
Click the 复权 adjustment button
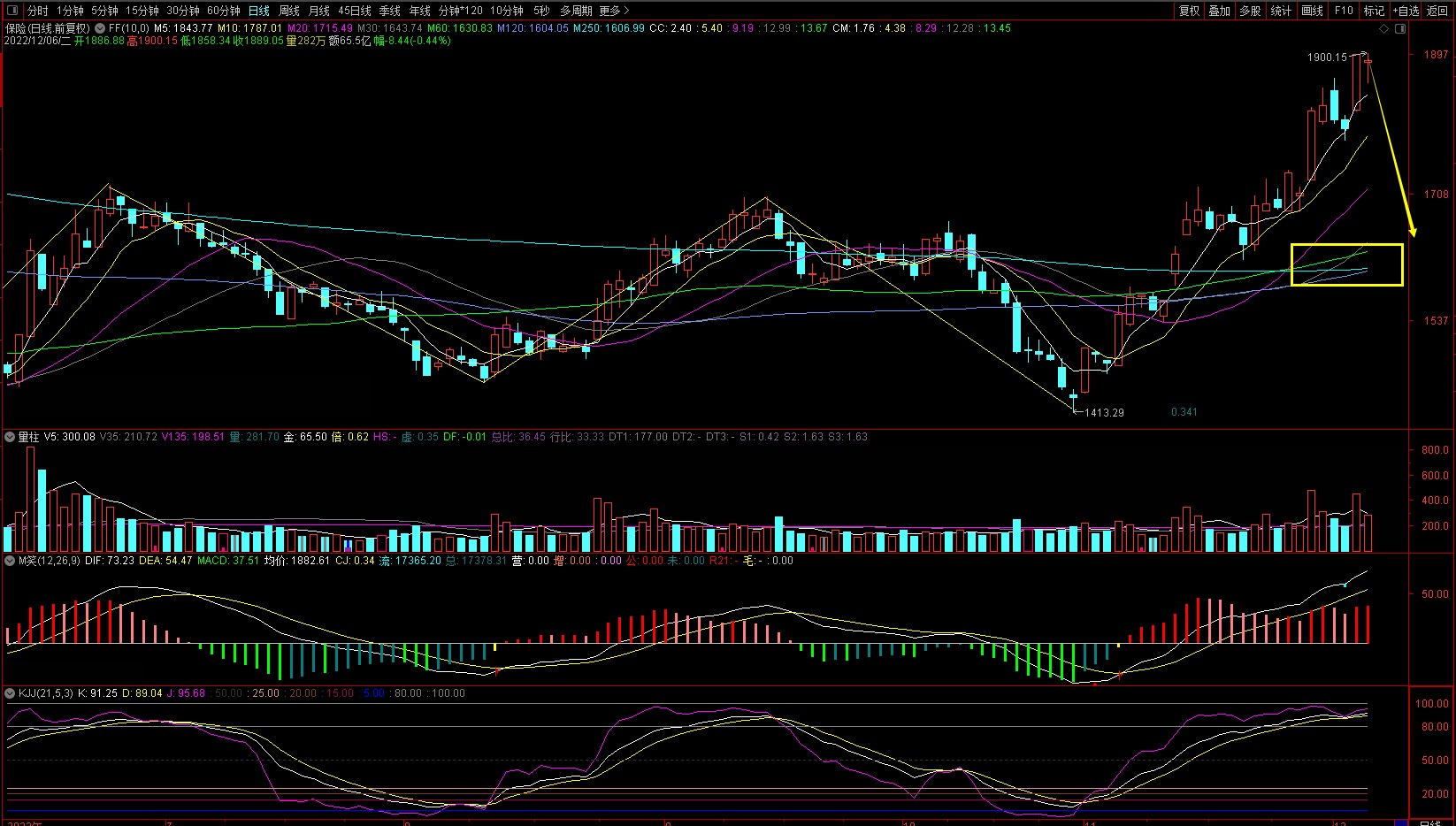click(1189, 11)
